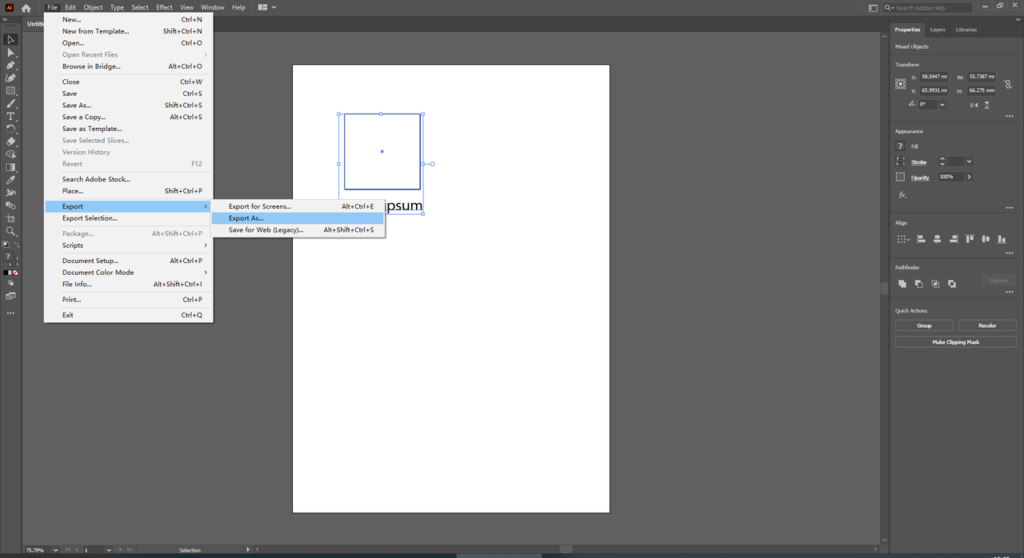Viewport: 1024px width, 558px height.
Task: Select the Artboard tool
Action: (x=10, y=218)
